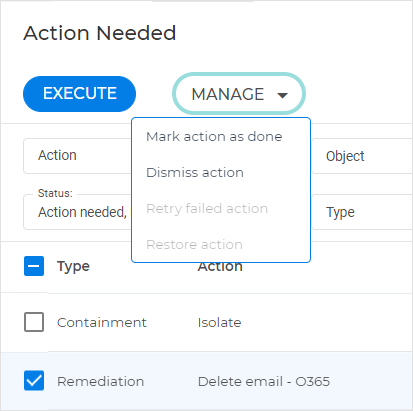Screen dimensions: 413x411
Task: Select Restore action menu entry
Action: (x=194, y=245)
